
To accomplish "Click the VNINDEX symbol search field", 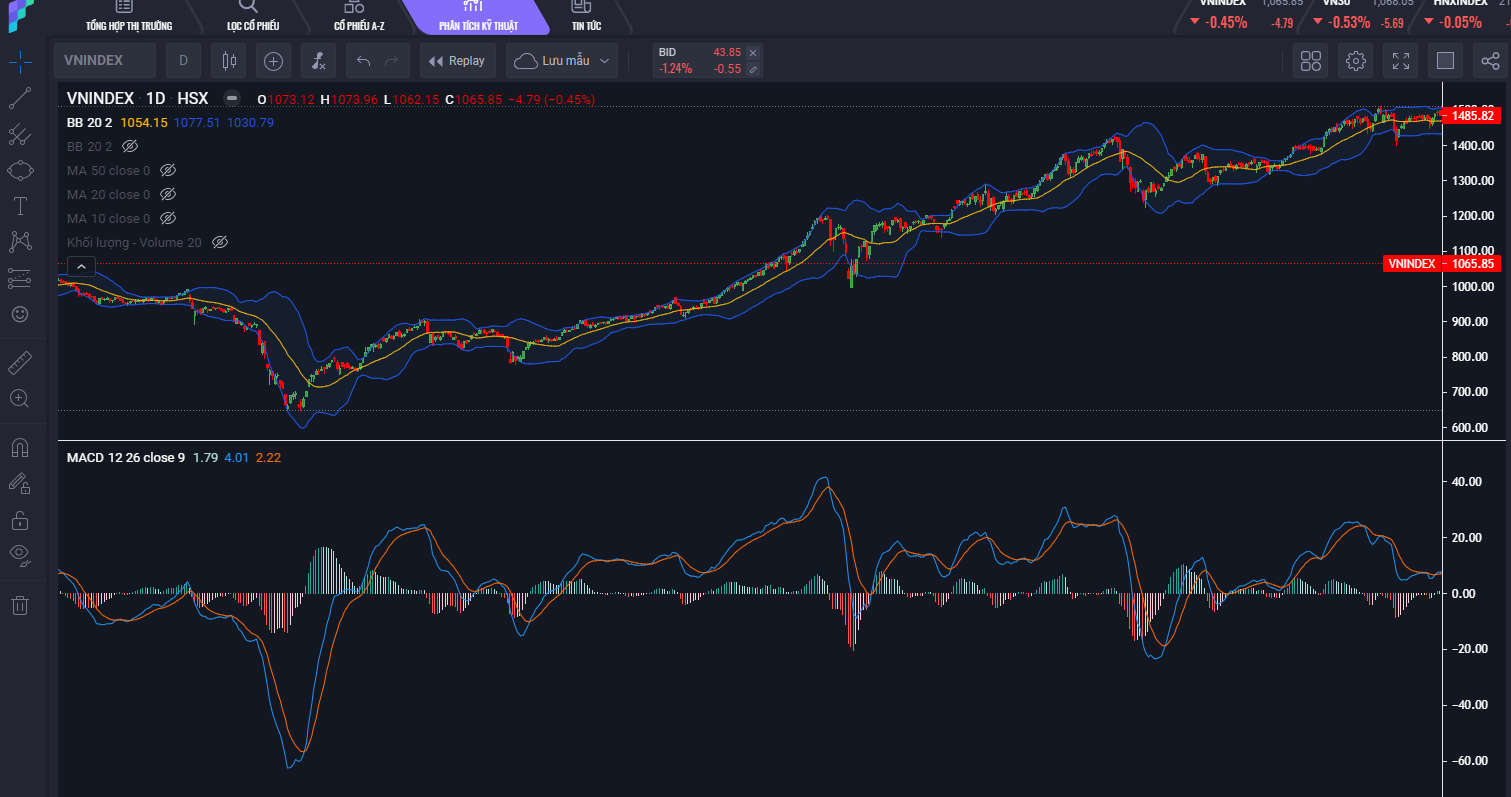I will pyautogui.click(x=105, y=61).
